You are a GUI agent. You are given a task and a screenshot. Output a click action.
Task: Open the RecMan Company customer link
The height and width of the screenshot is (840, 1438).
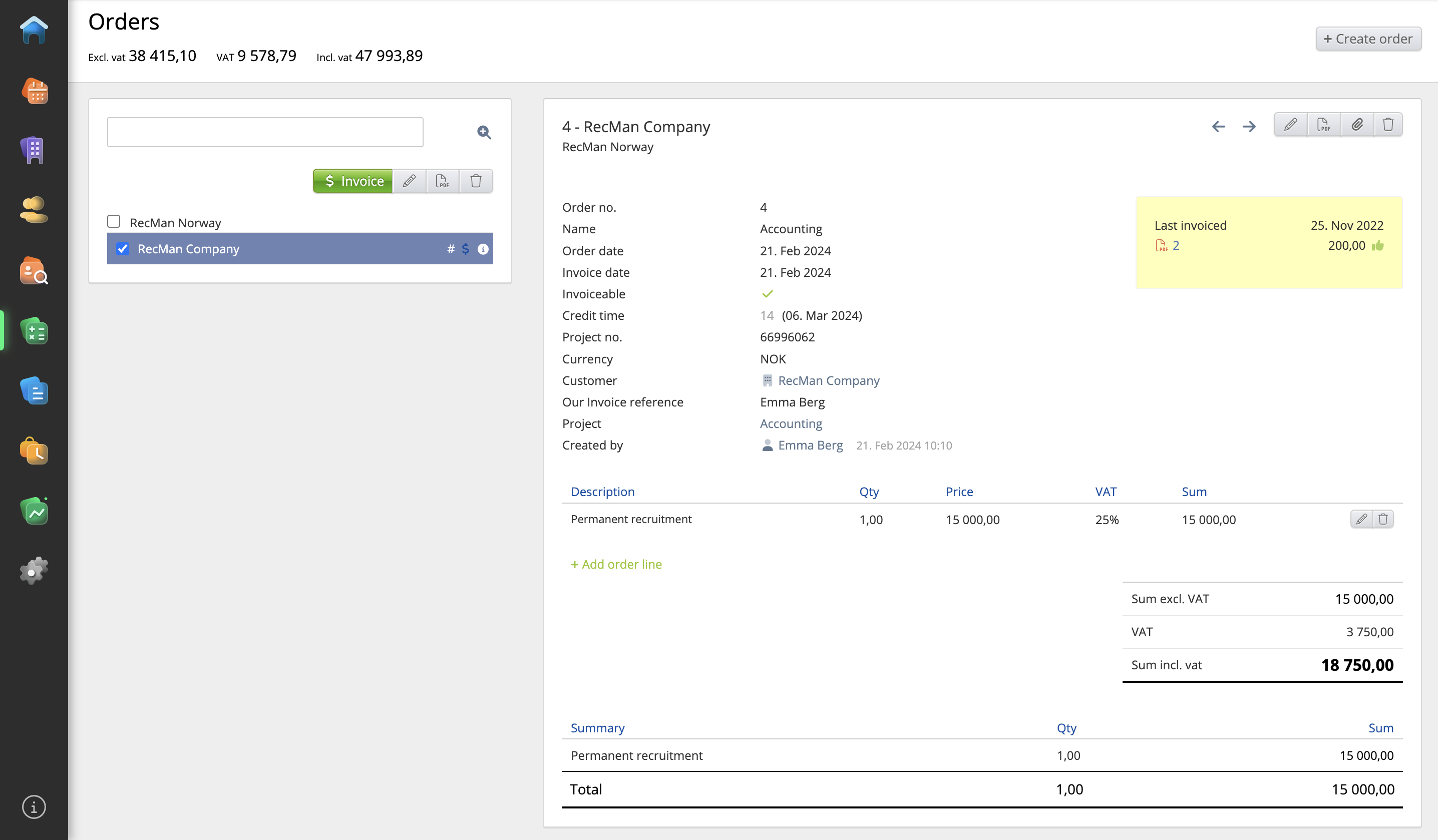(828, 380)
